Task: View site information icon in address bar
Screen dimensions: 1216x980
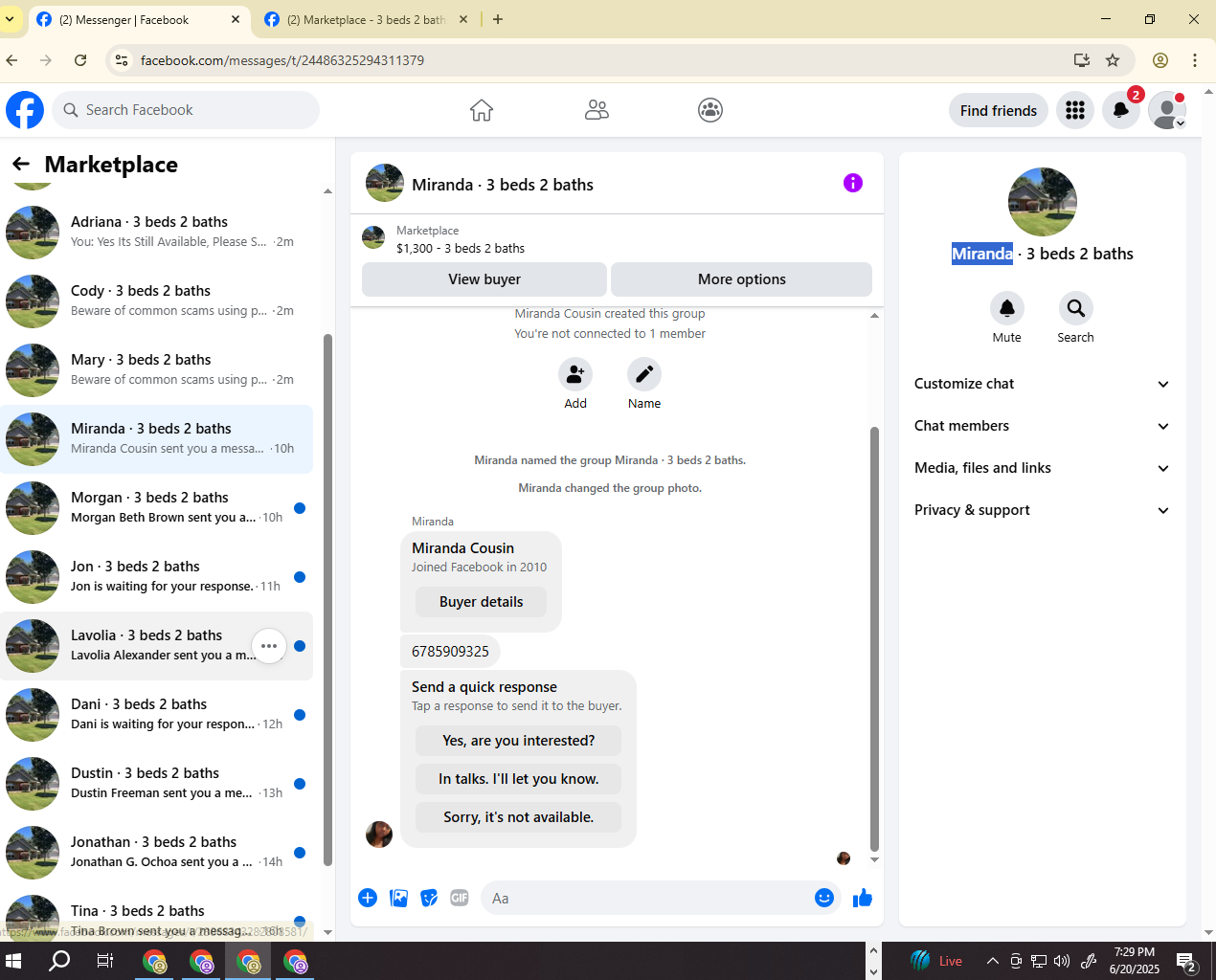Action: (x=121, y=60)
